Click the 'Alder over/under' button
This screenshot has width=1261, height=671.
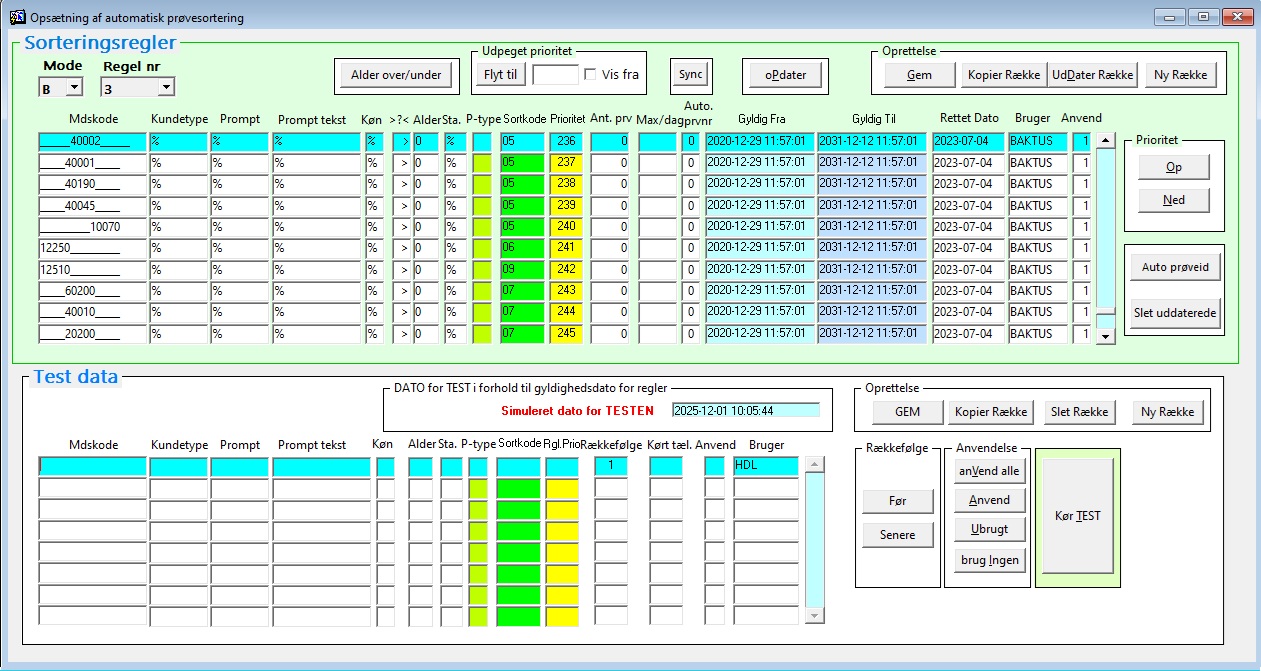click(x=396, y=75)
